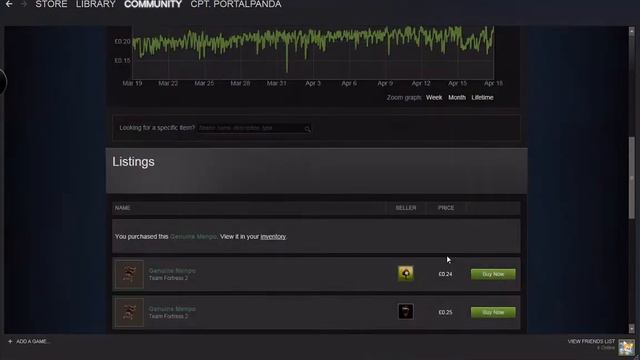The width and height of the screenshot is (640, 360).
Task: Buy the £0.24 listing now
Action: click(x=493, y=274)
